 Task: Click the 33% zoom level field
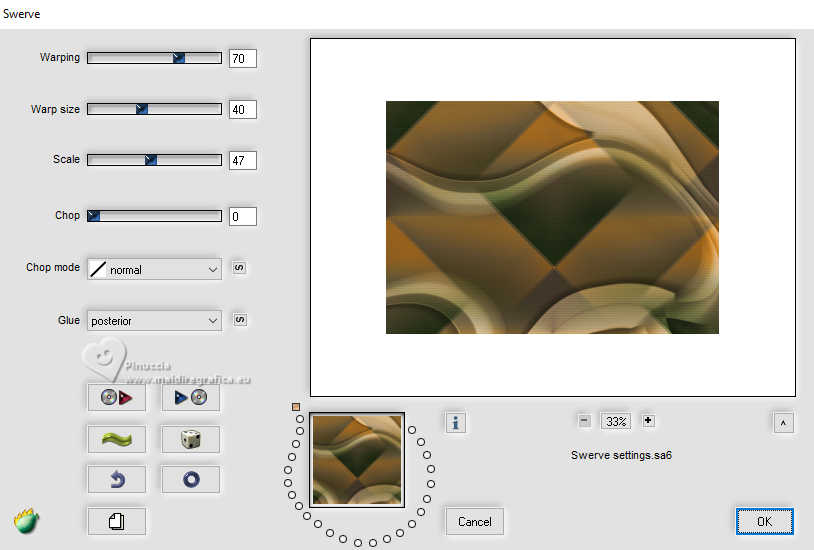[x=616, y=421]
